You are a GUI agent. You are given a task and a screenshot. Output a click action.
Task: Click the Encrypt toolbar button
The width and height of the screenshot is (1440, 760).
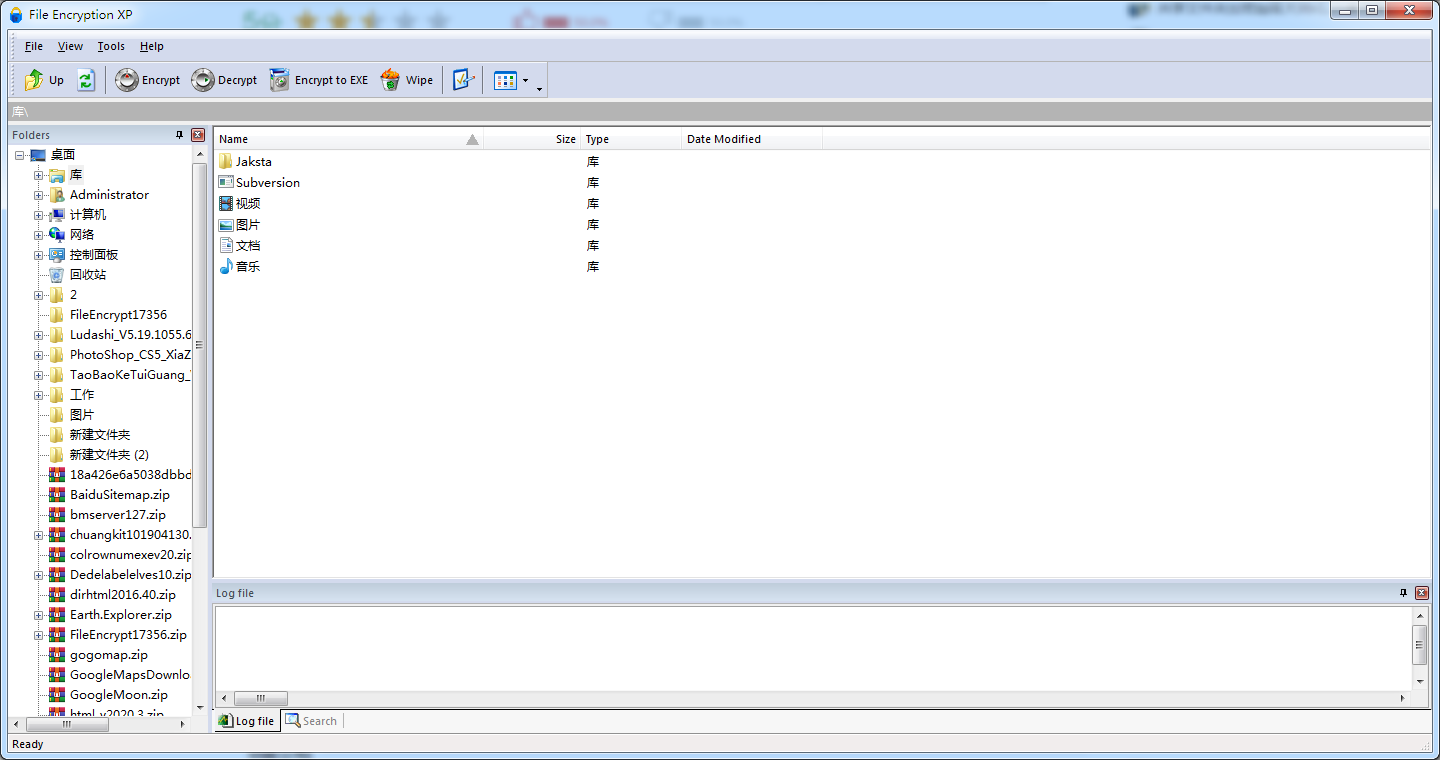tap(148, 80)
